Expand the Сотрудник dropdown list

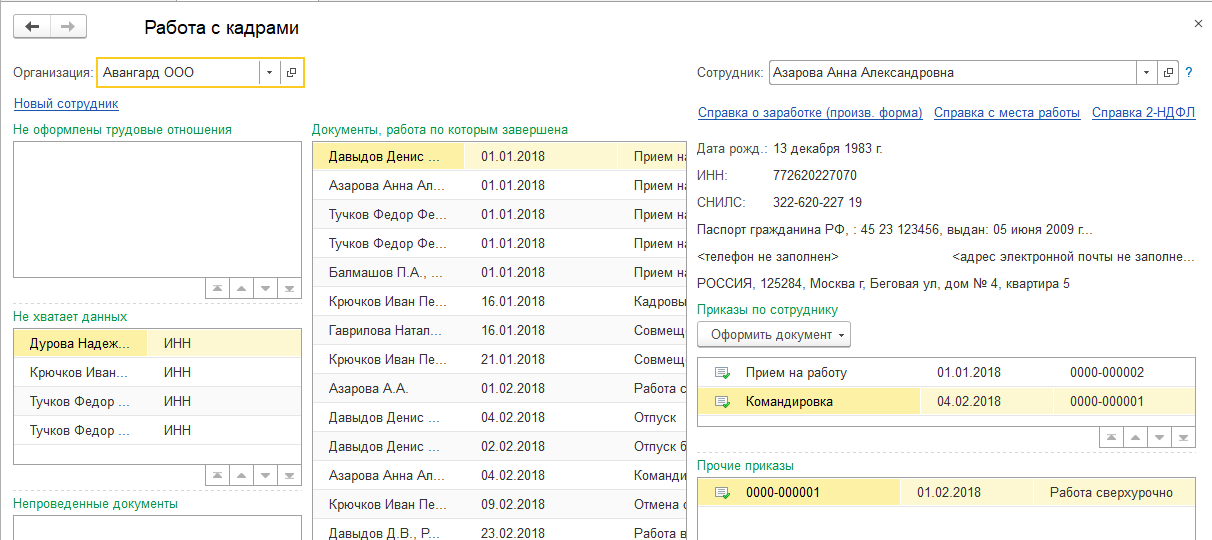pyautogui.click(x=1146, y=72)
